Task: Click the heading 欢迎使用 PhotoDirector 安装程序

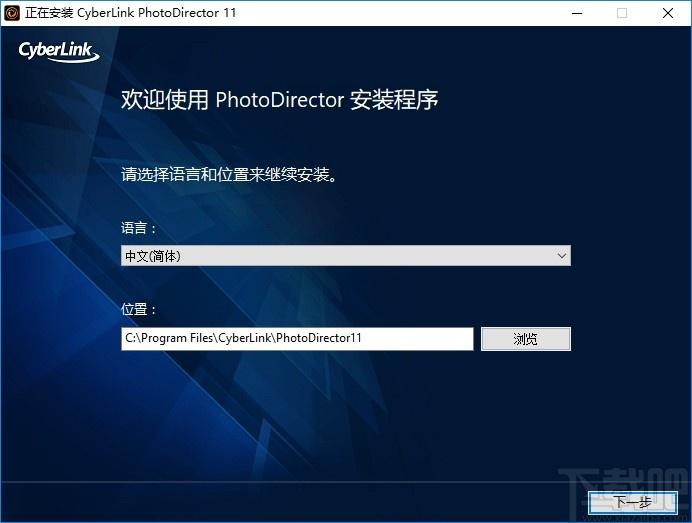Action: point(279,99)
